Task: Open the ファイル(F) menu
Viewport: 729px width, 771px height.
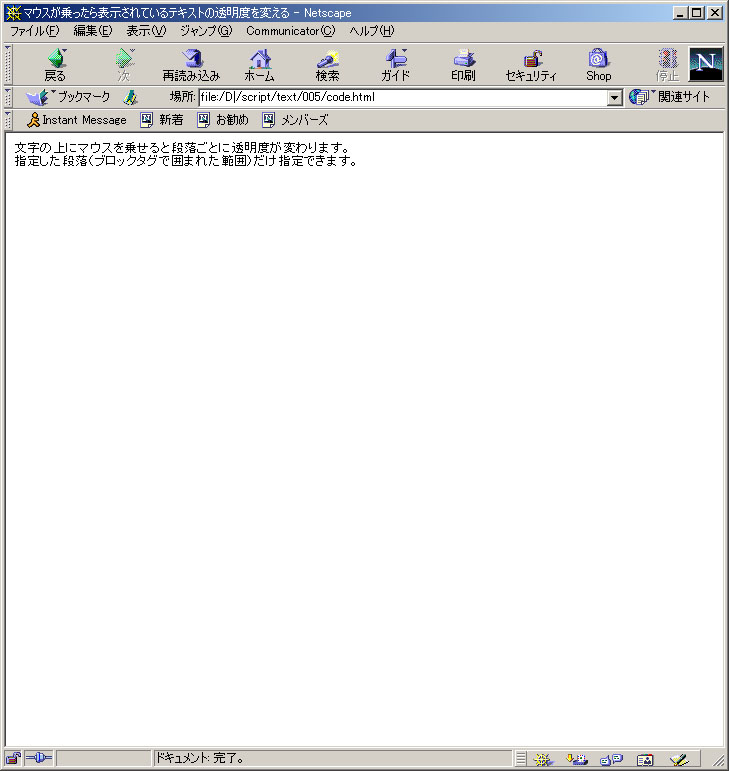Action: click(x=34, y=31)
